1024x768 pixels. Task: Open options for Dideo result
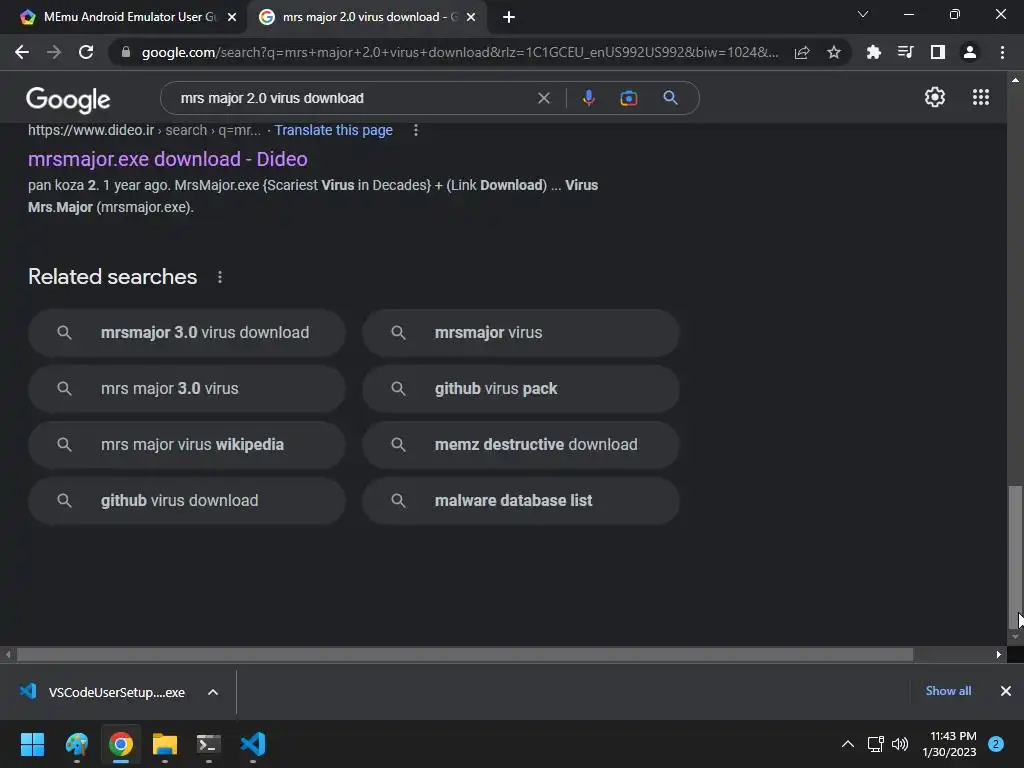416,130
